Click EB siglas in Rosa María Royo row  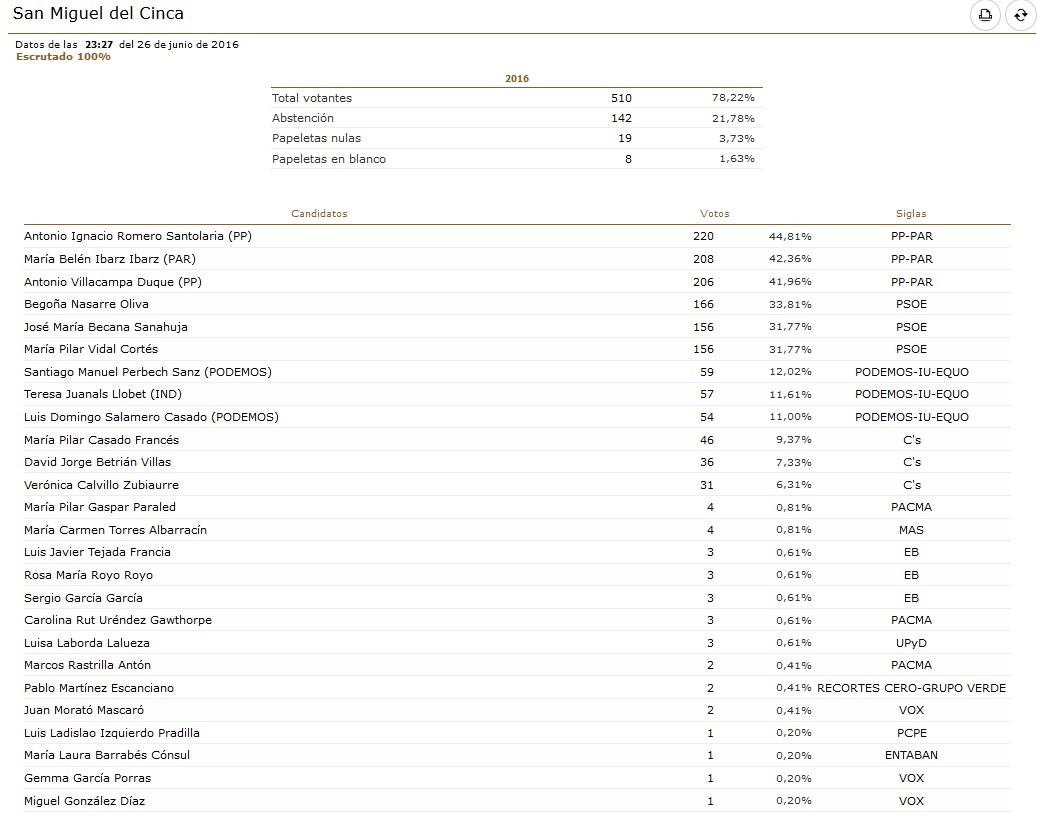[x=911, y=575]
